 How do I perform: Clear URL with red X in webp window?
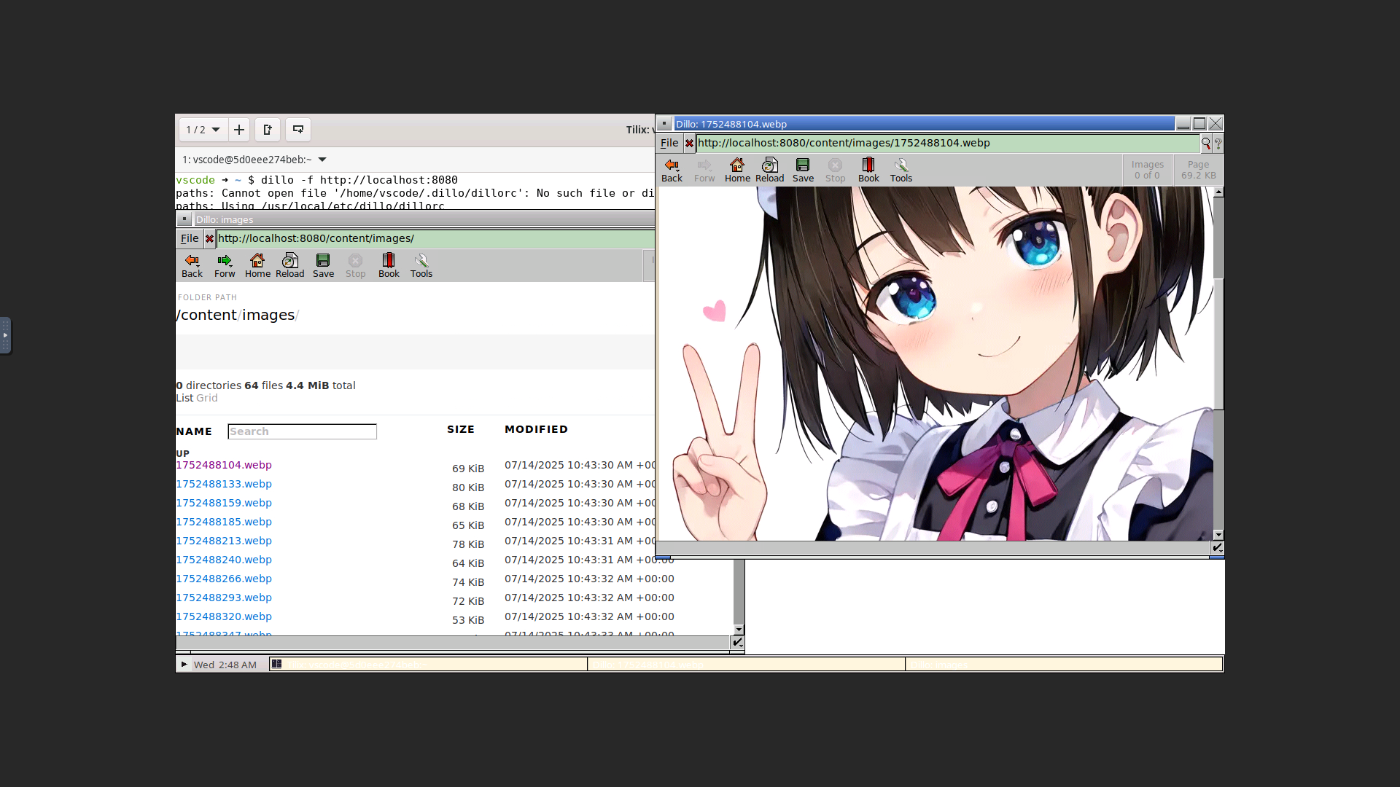[x=689, y=143]
